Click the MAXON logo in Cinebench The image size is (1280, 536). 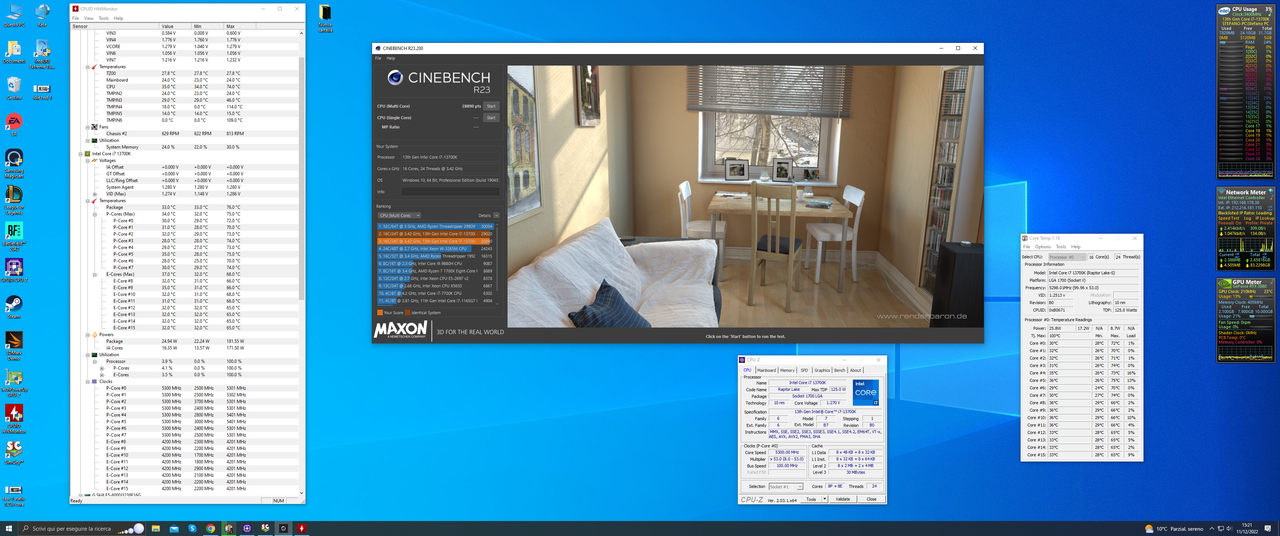pos(402,330)
